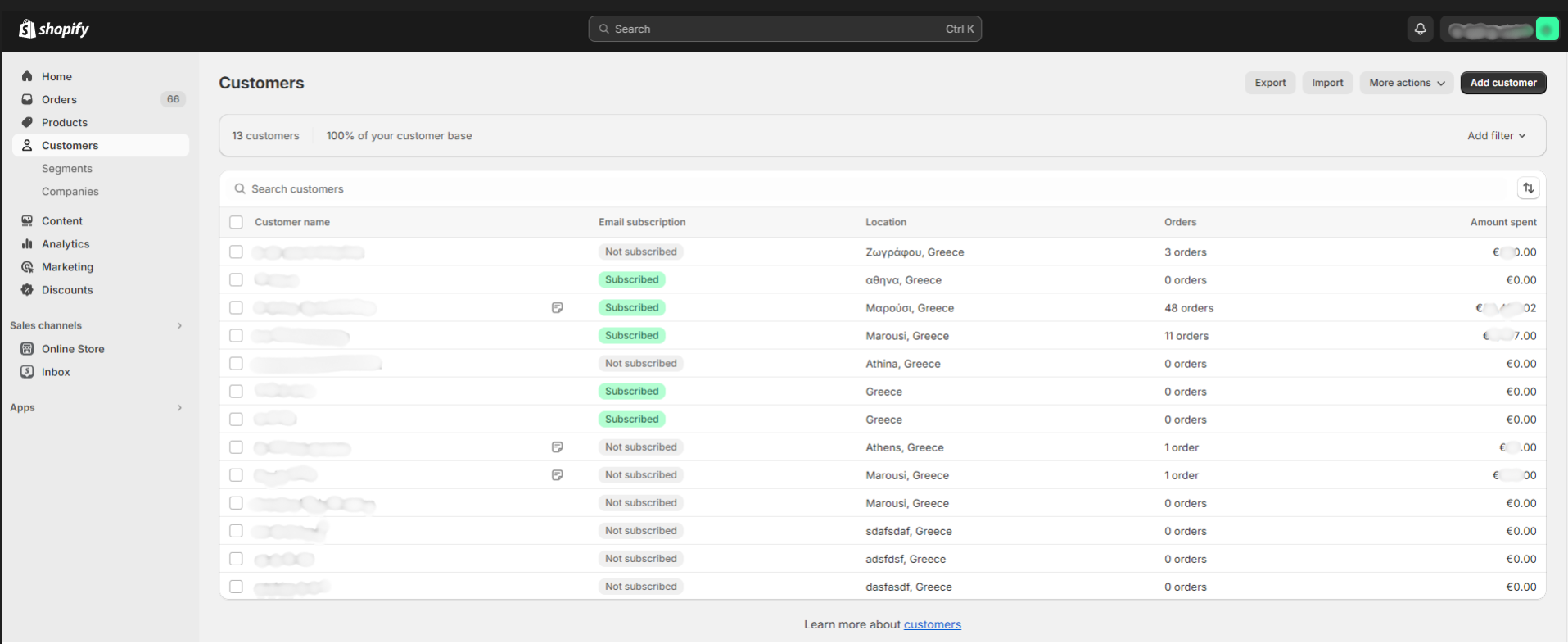
Task: Click the Customers person icon
Action: [27, 145]
